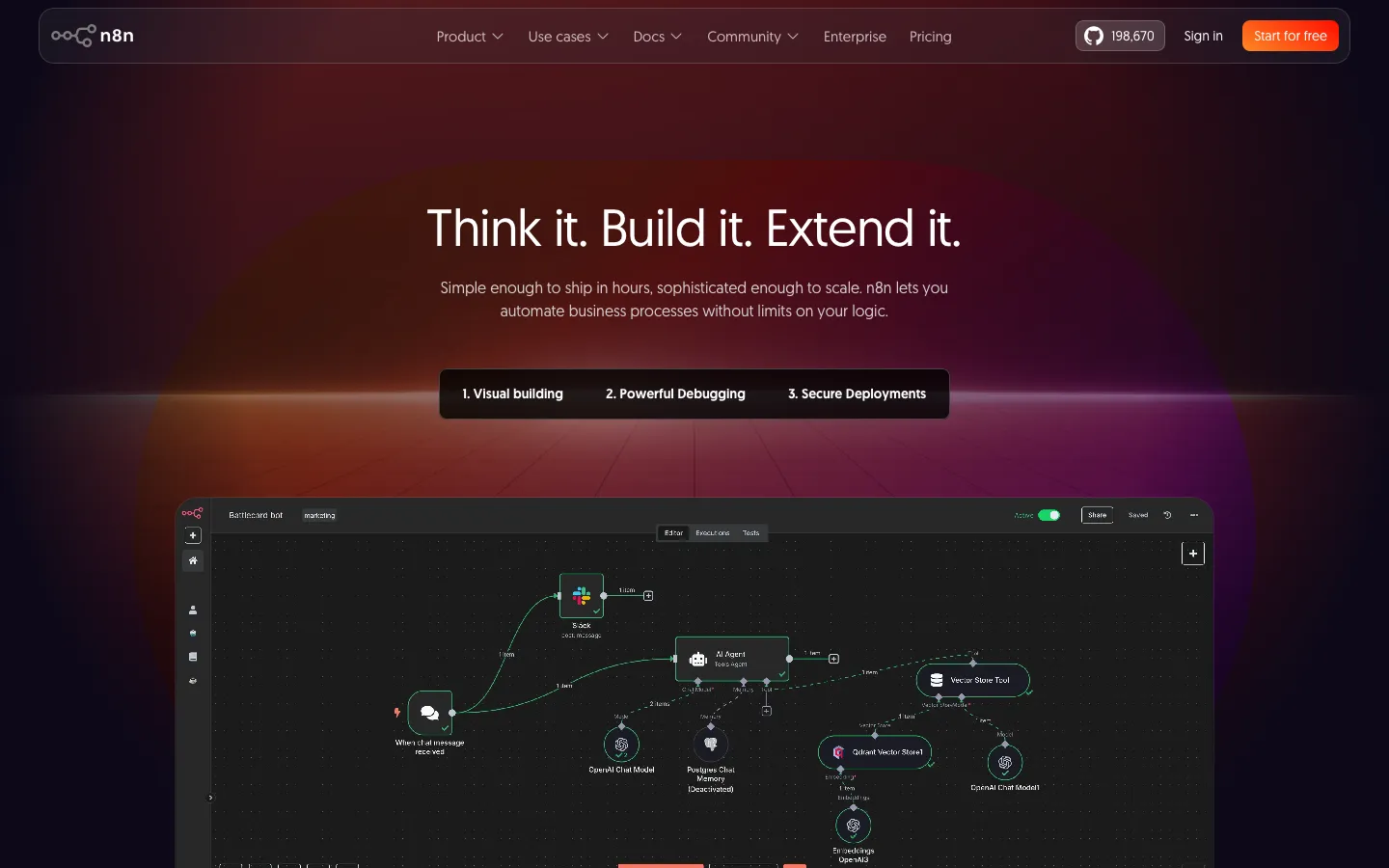Select the Qdrant Vector Store1 node
The width and height of the screenshot is (1389, 868).
[875, 752]
